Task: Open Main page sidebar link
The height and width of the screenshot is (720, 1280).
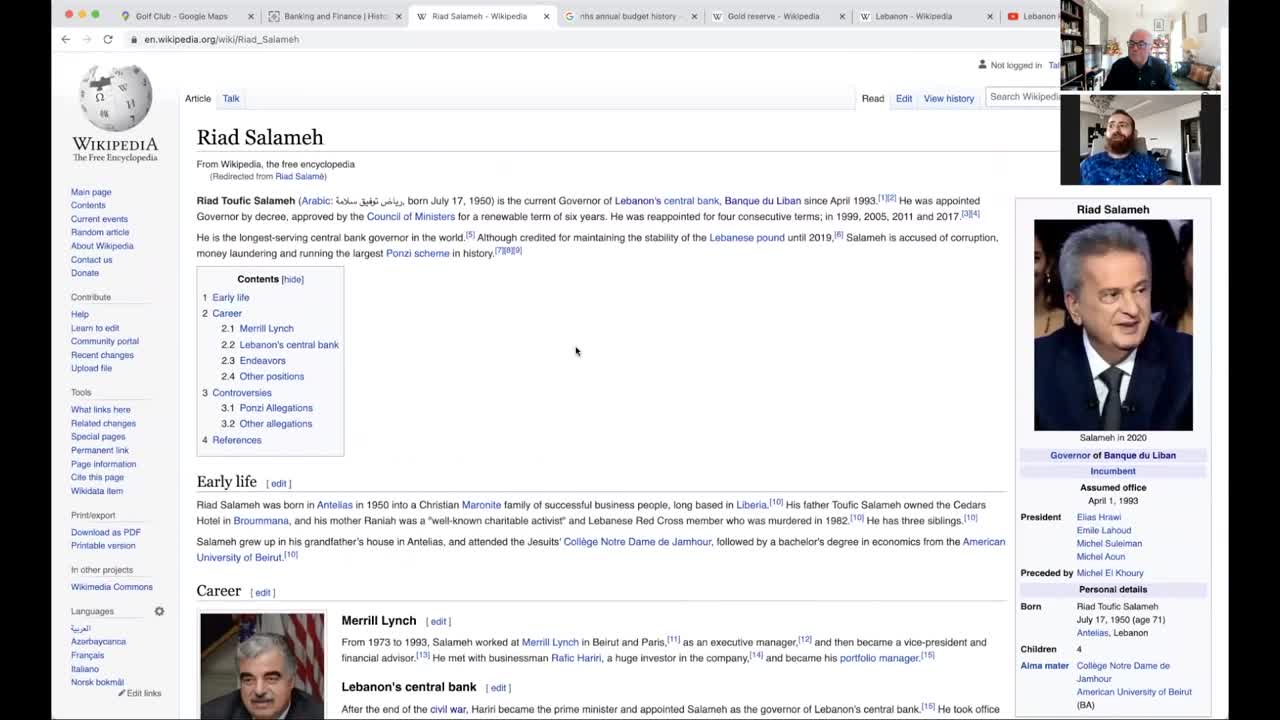Action: tap(91, 192)
